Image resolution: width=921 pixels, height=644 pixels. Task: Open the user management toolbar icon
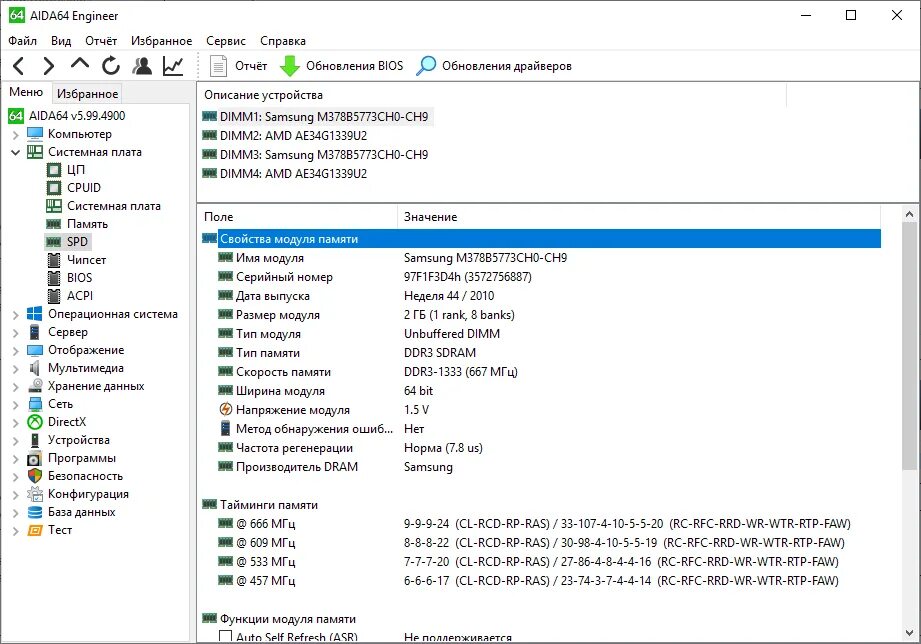point(142,66)
